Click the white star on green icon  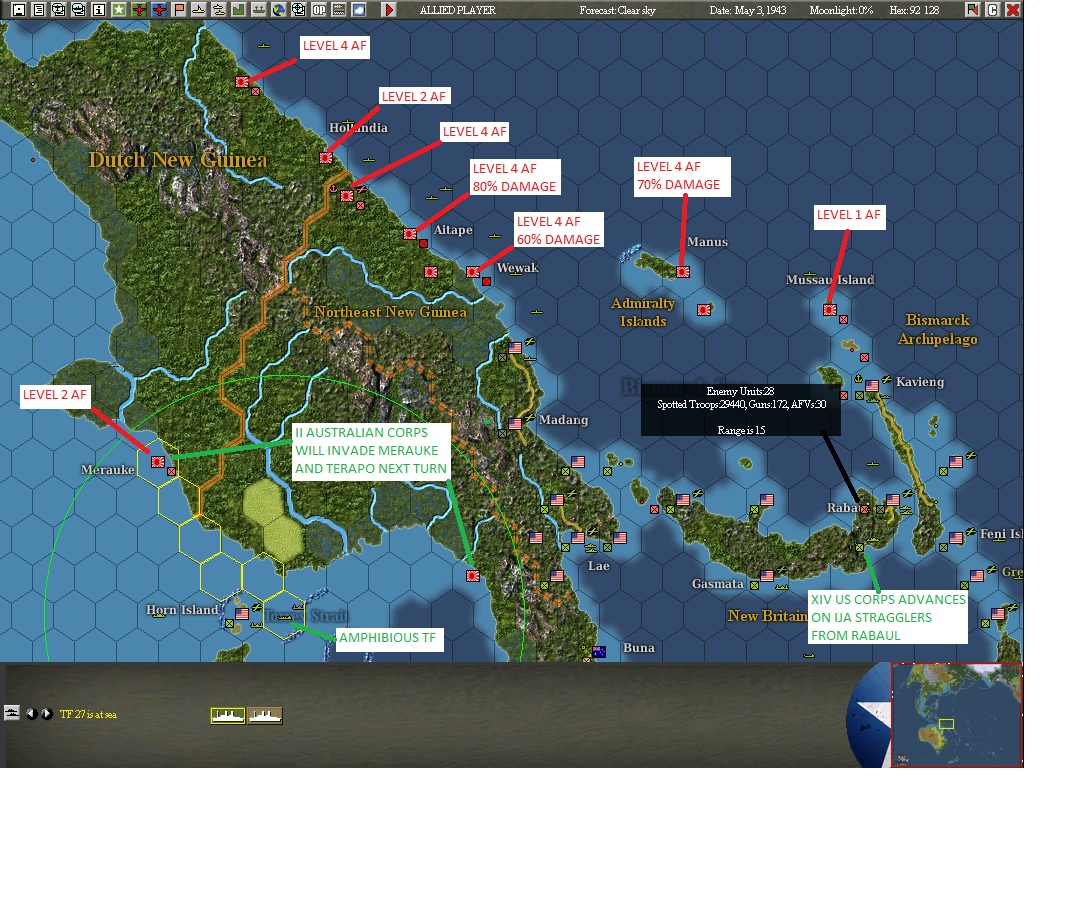click(x=119, y=10)
